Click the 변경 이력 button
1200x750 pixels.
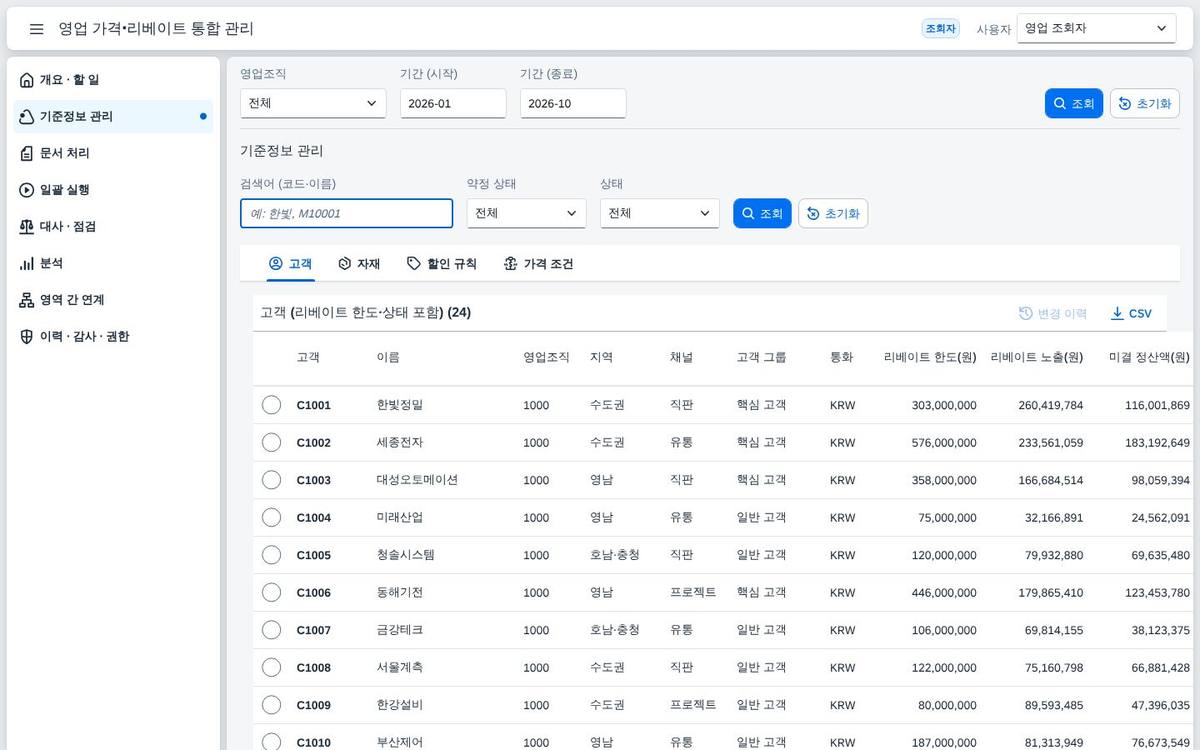1053,314
